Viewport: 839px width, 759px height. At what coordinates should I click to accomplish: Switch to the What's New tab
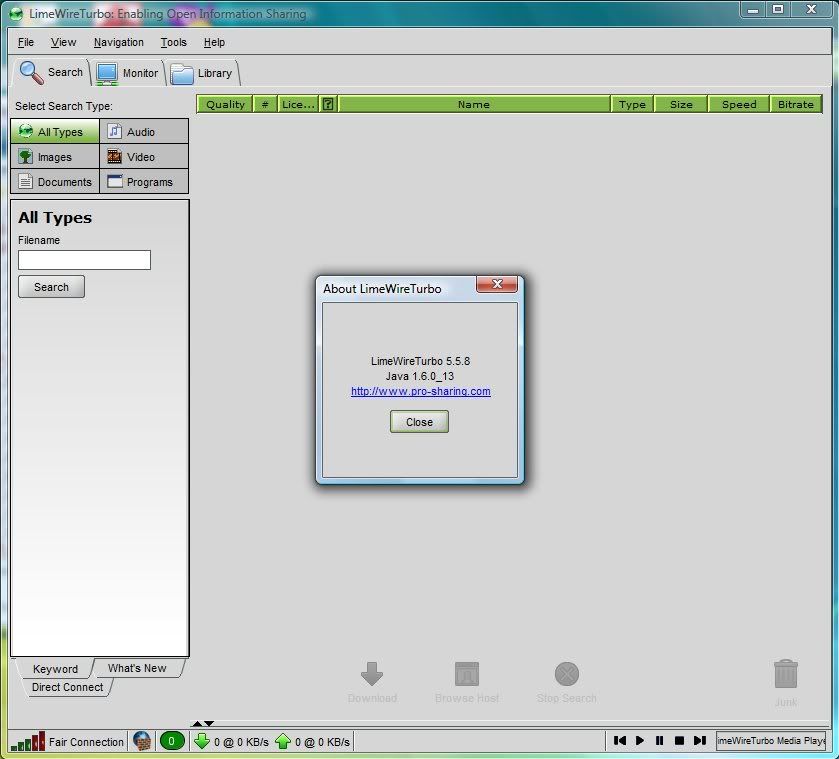[x=137, y=668]
